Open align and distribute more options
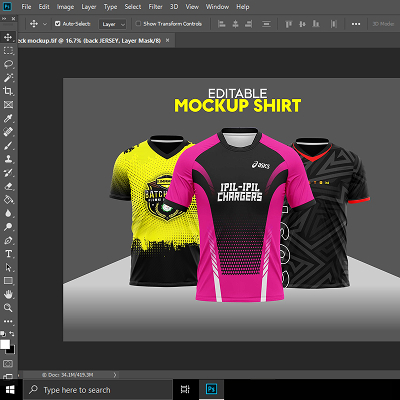Viewport: 400px width, 400px height. coord(356,24)
